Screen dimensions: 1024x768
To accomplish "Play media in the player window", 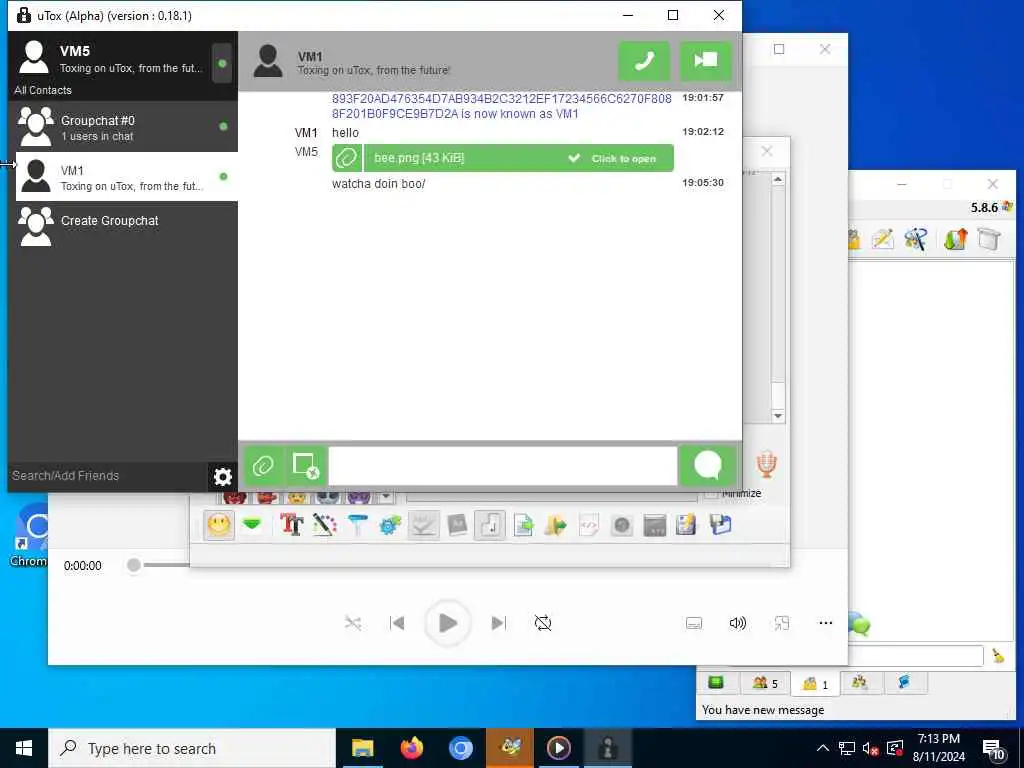I will 447,623.
